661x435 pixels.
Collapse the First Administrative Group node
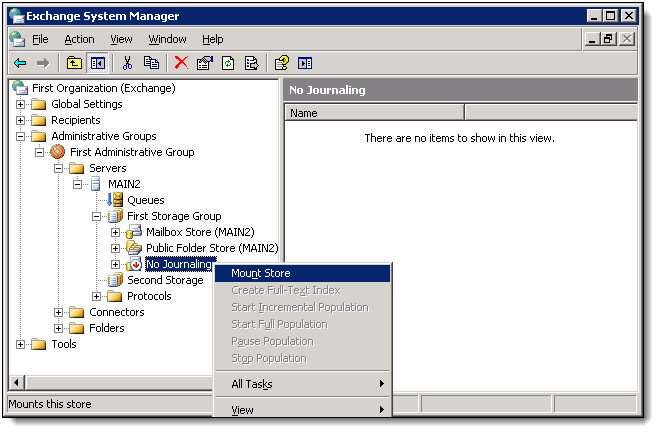coord(39,152)
